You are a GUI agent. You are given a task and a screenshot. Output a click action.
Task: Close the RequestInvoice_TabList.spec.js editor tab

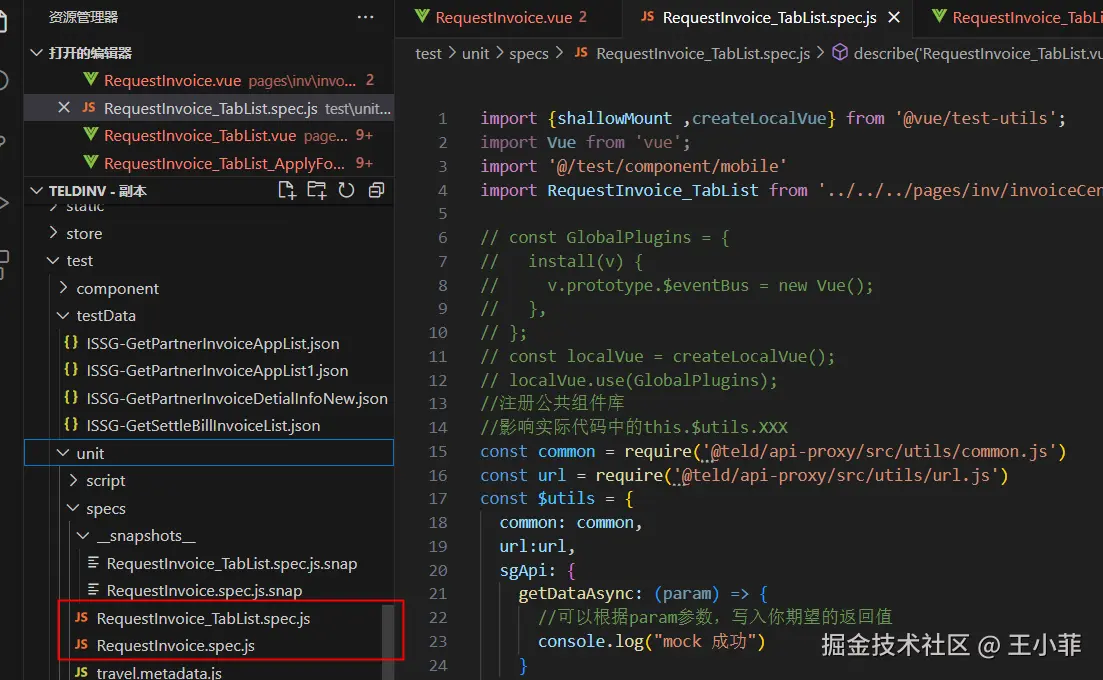point(894,17)
